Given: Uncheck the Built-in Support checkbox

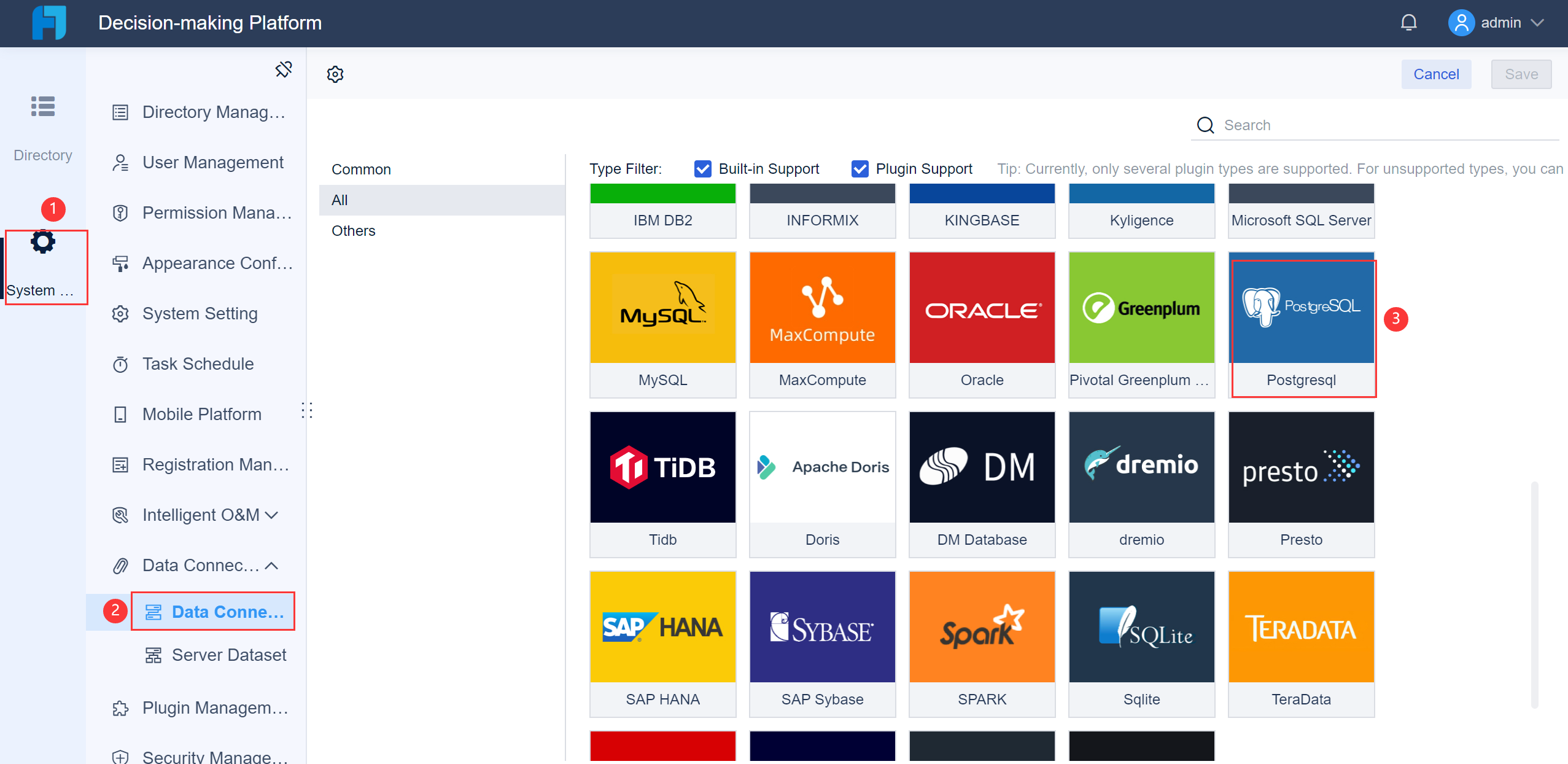Looking at the screenshot, I should tap(702, 169).
